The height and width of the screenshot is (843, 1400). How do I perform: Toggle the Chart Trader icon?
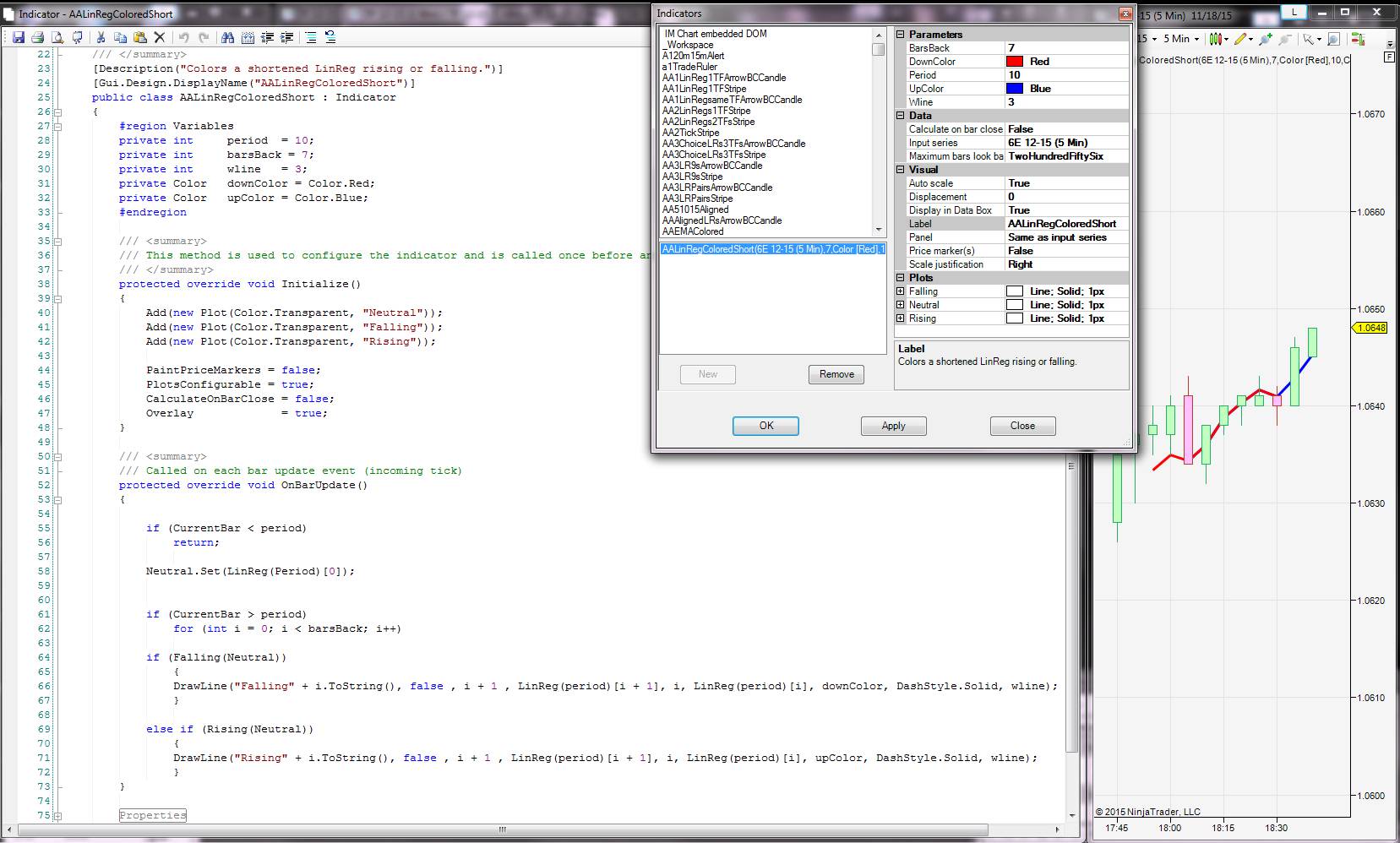click(1359, 39)
